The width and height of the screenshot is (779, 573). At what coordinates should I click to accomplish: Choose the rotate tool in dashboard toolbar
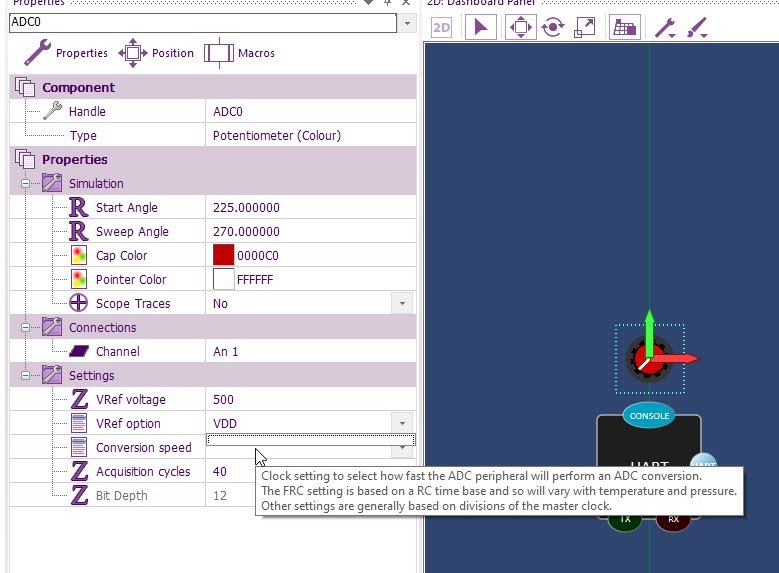(x=552, y=28)
